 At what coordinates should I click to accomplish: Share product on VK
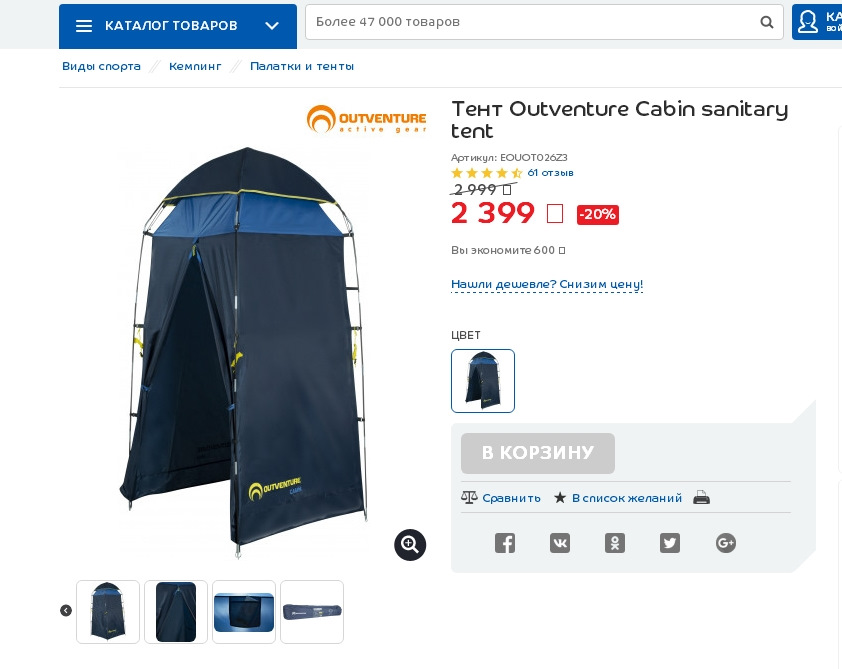[560, 543]
